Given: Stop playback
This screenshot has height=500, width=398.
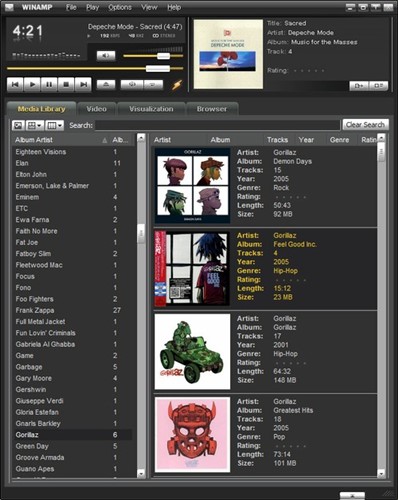Looking at the screenshot, I should 66,84.
